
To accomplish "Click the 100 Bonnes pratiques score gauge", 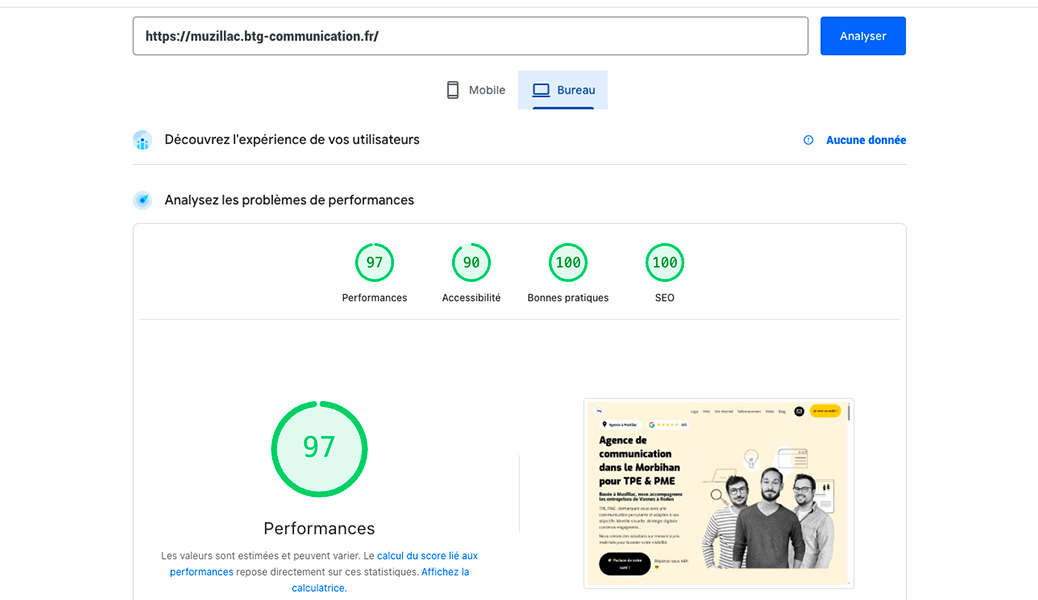I will click(567, 262).
